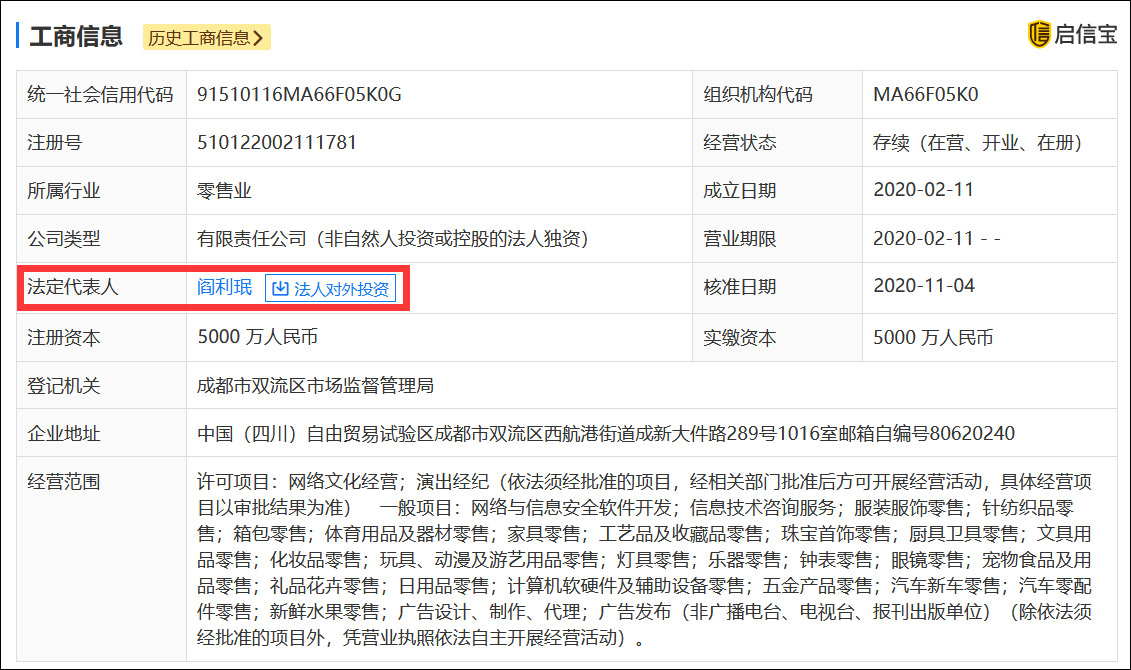1131x670 pixels.
Task: Click status value 存续（在营、开业、在册）
Action: 977,143
